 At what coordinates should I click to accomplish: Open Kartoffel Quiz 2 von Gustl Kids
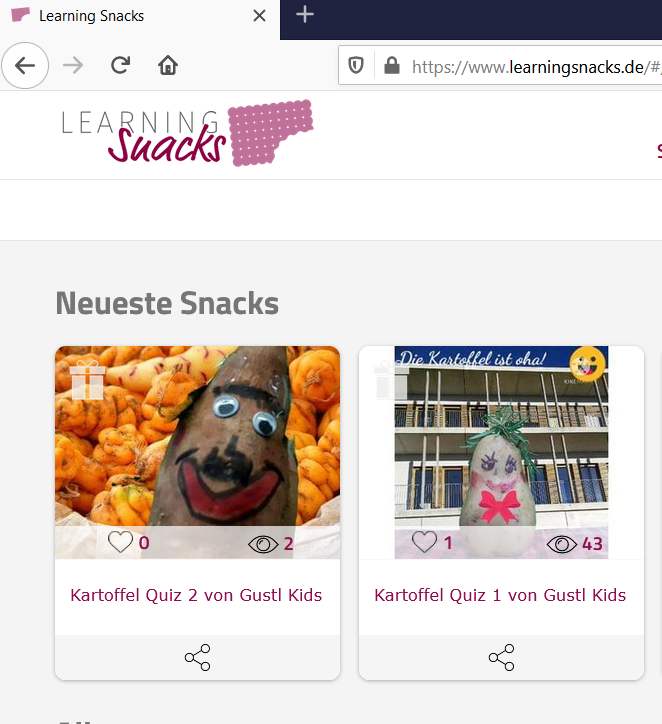click(196, 595)
